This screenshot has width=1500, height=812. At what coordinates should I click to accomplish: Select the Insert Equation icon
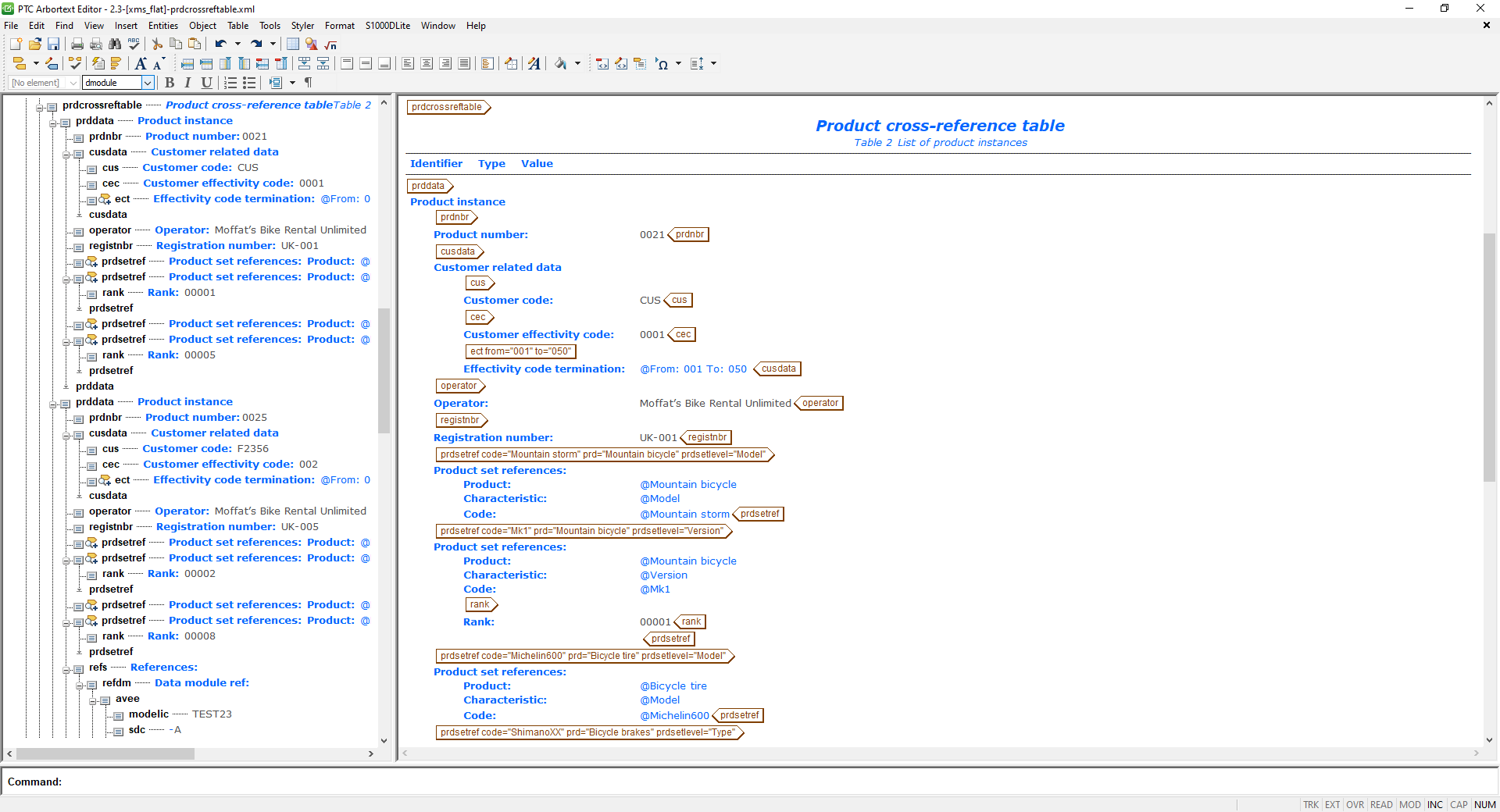pos(329,45)
